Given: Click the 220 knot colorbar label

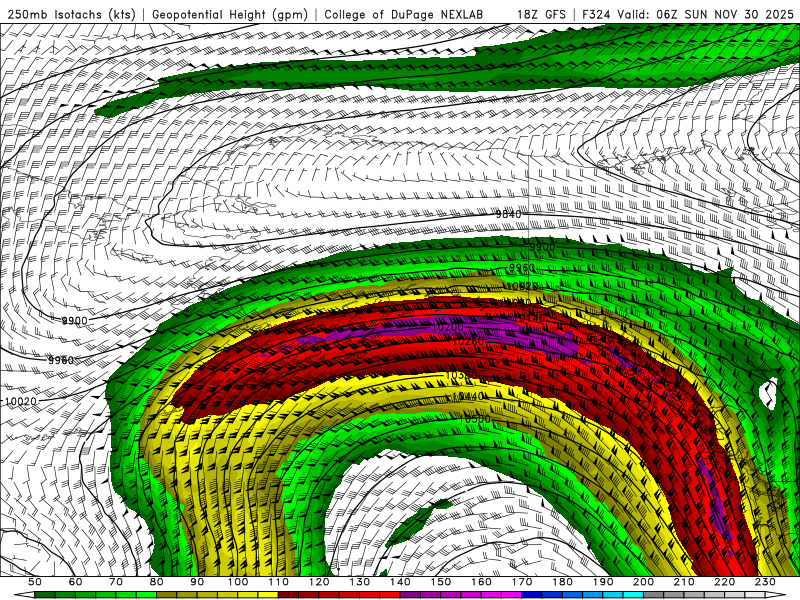Looking at the screenshot, I should click(725, 582).
